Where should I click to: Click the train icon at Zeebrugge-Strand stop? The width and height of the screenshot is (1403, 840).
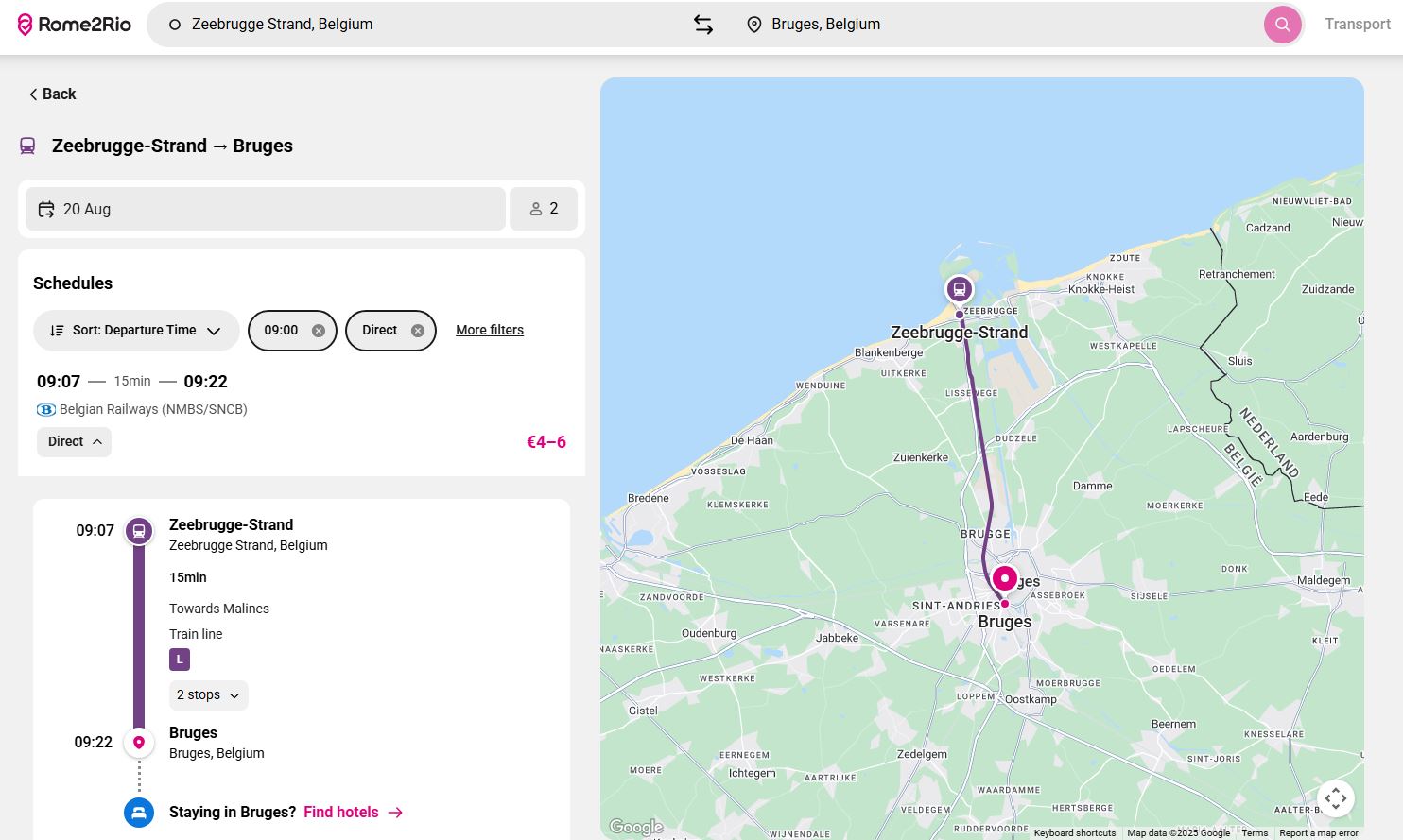139,531
